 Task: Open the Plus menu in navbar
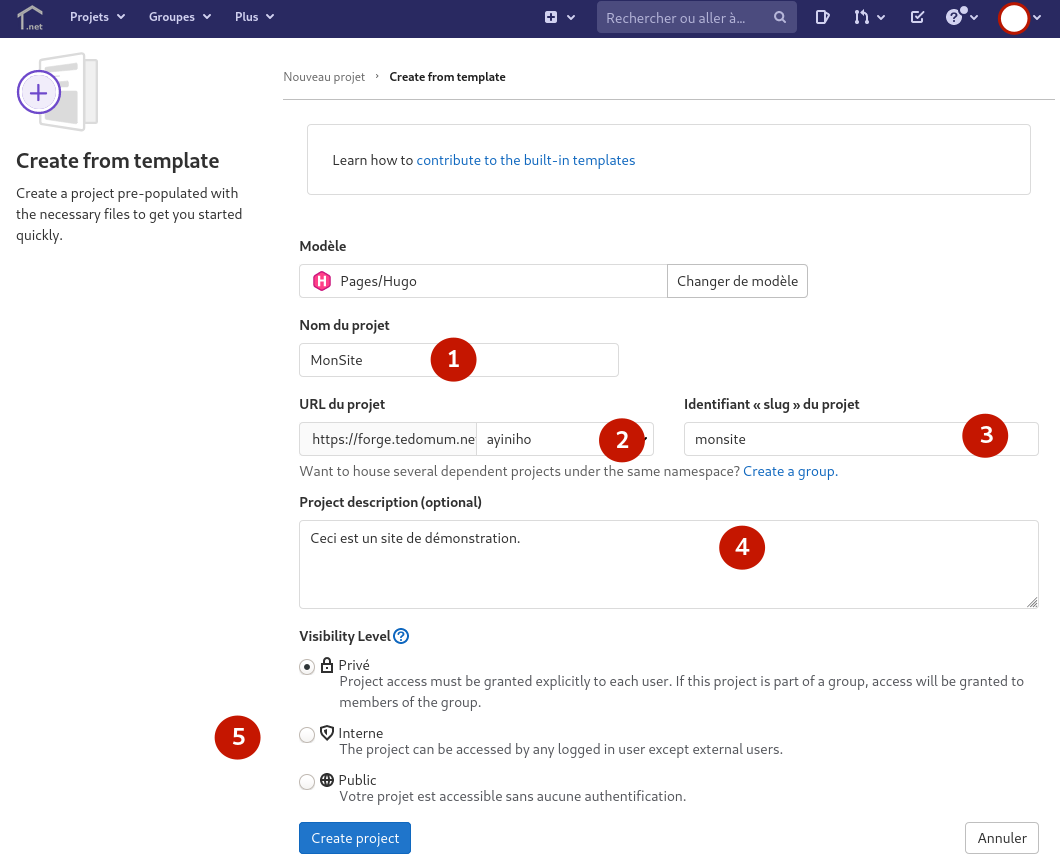[x=254, y=17]
